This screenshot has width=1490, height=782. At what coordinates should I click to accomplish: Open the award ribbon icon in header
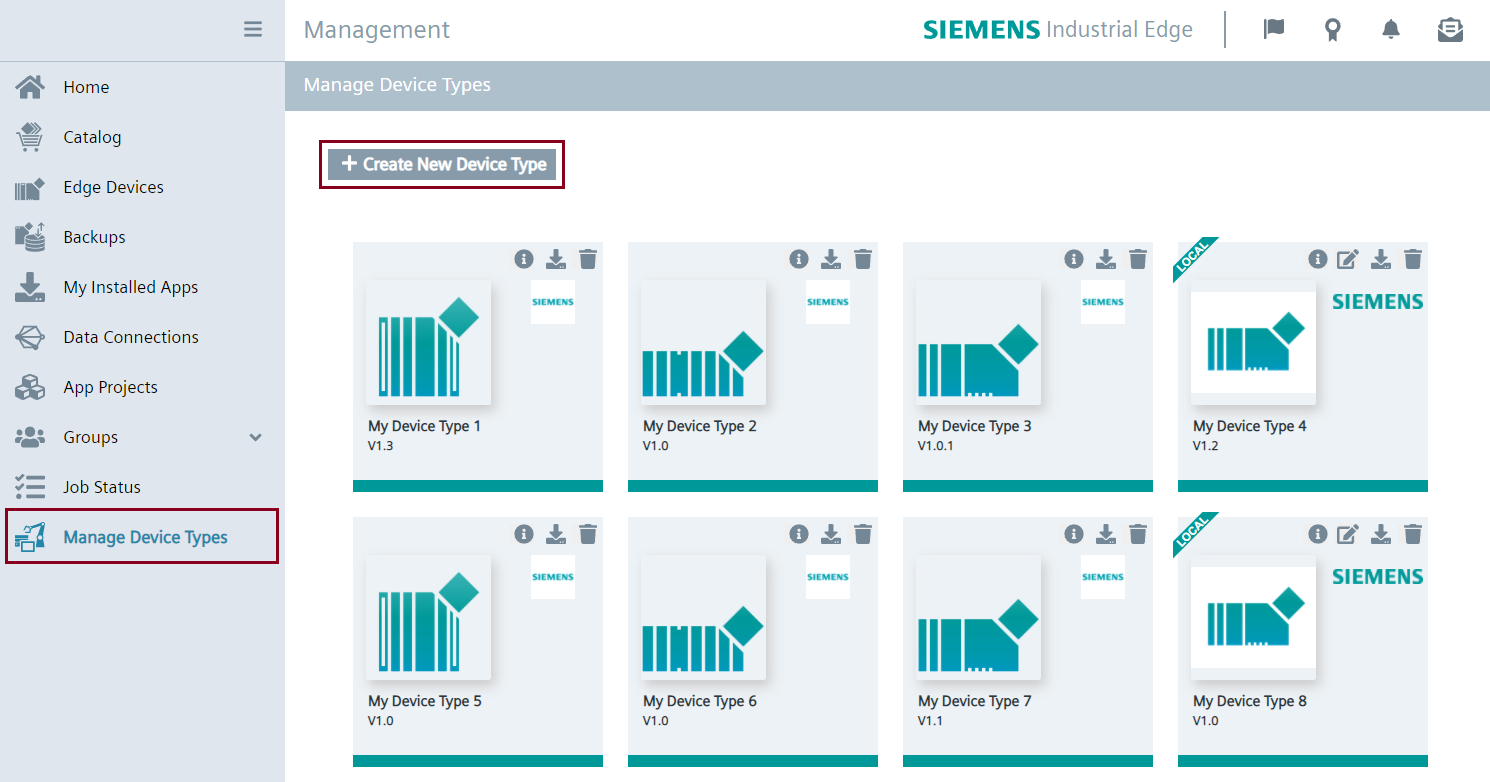(x=1332, y=30)
